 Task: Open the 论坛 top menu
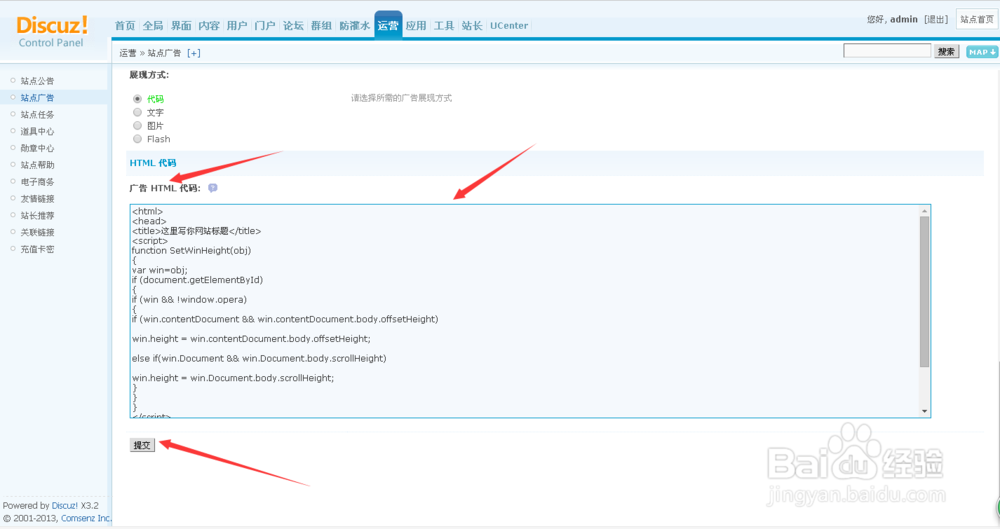pyautogui.click(x=293, y=26)
